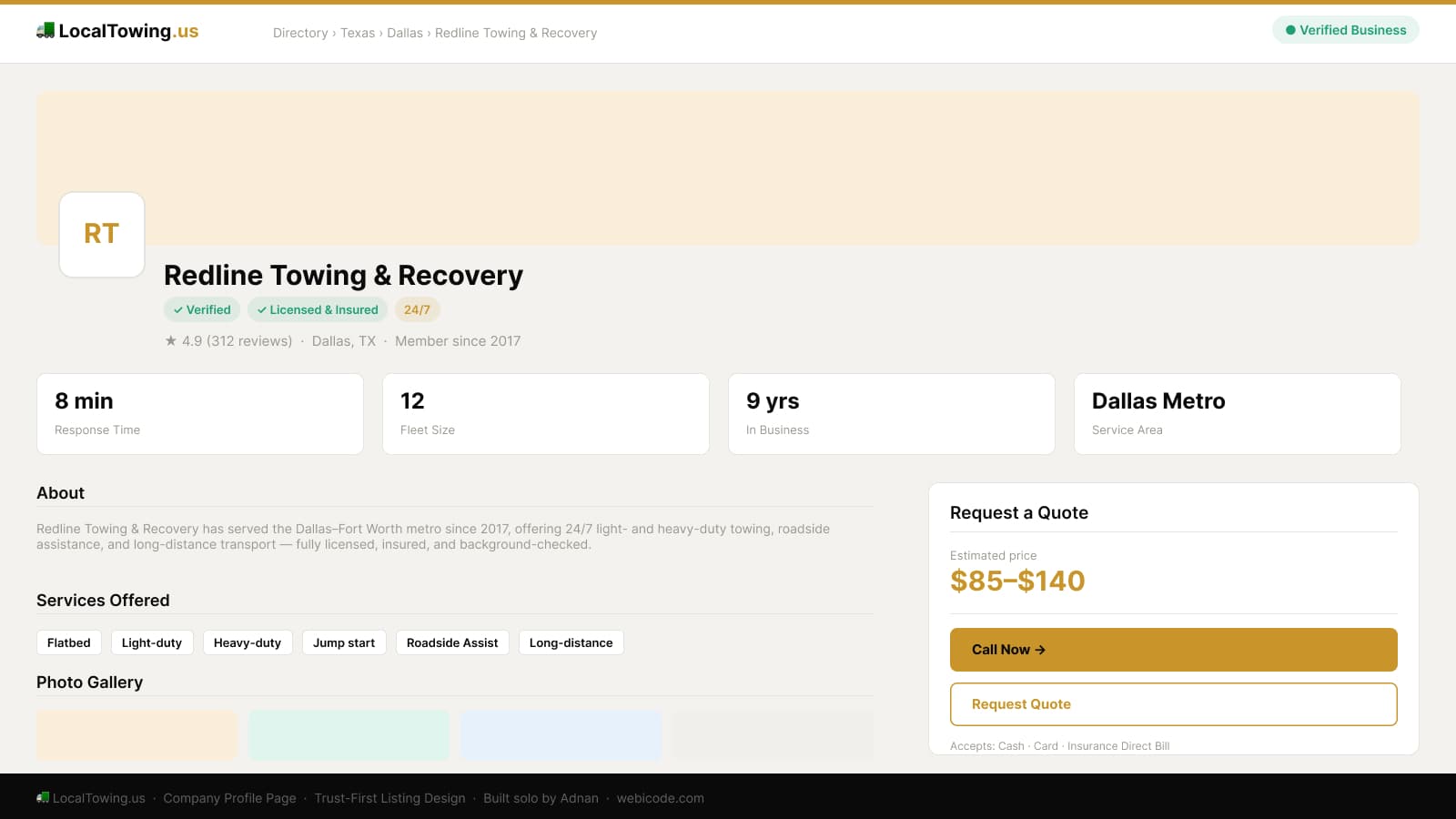The width and height of the screenshot is (1456, 819).
Task: Click Company Profile Page in footer
Action: point(230,798)
